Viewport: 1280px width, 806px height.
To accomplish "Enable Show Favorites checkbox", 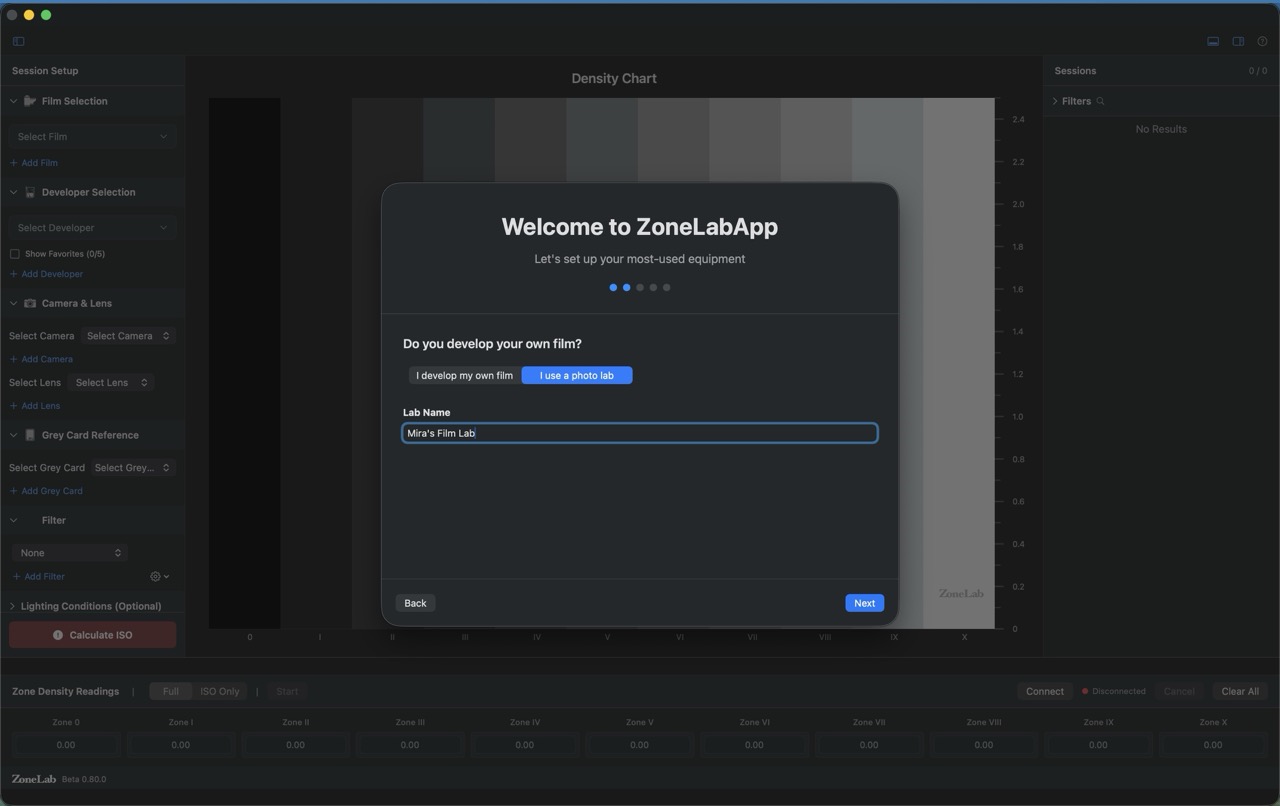I will point(15,254).
